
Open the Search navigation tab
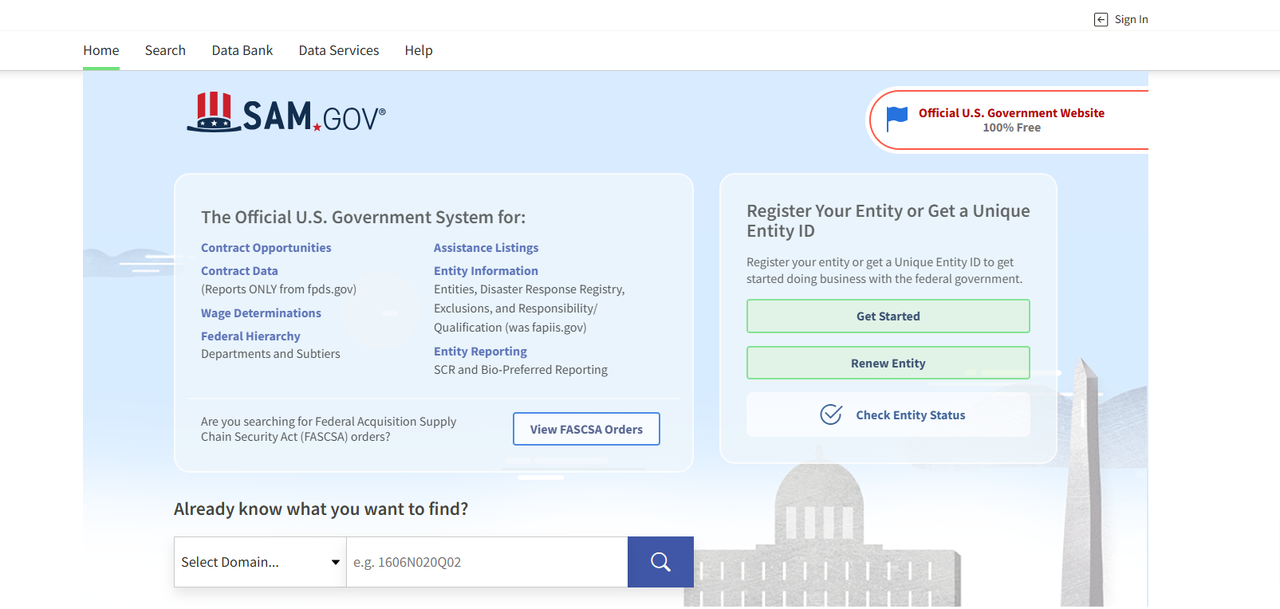[165, 50]
